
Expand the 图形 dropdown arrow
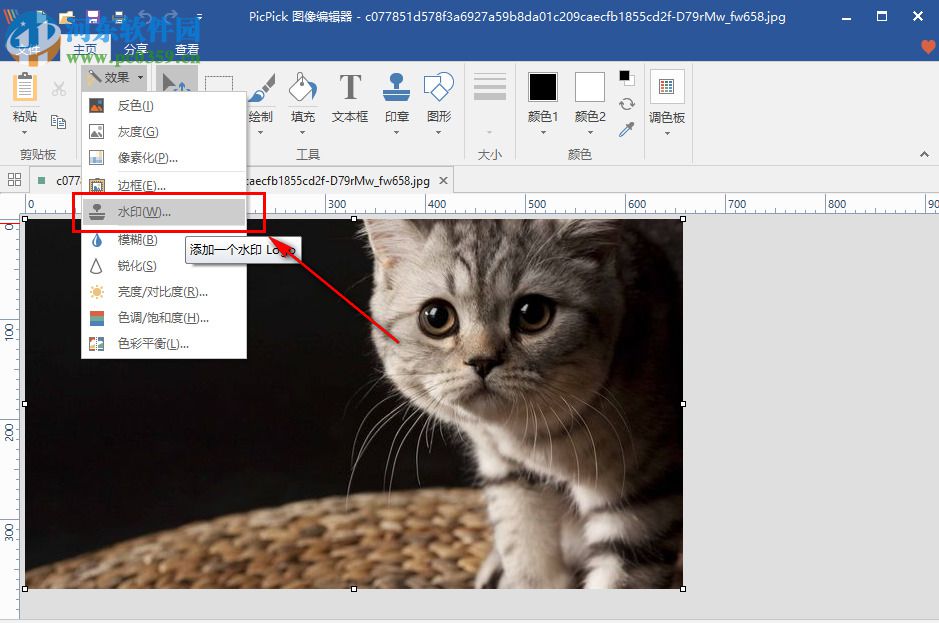pyautogui.click(x=439, y=132)
